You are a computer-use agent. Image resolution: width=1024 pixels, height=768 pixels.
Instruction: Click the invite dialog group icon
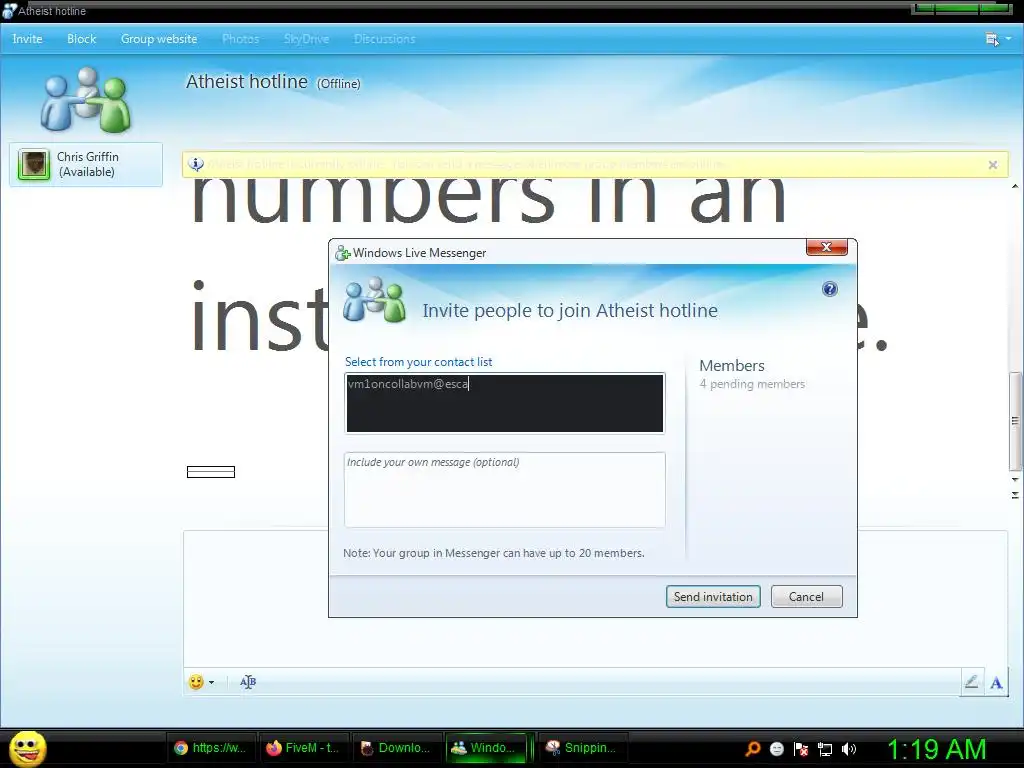(374, 300)
